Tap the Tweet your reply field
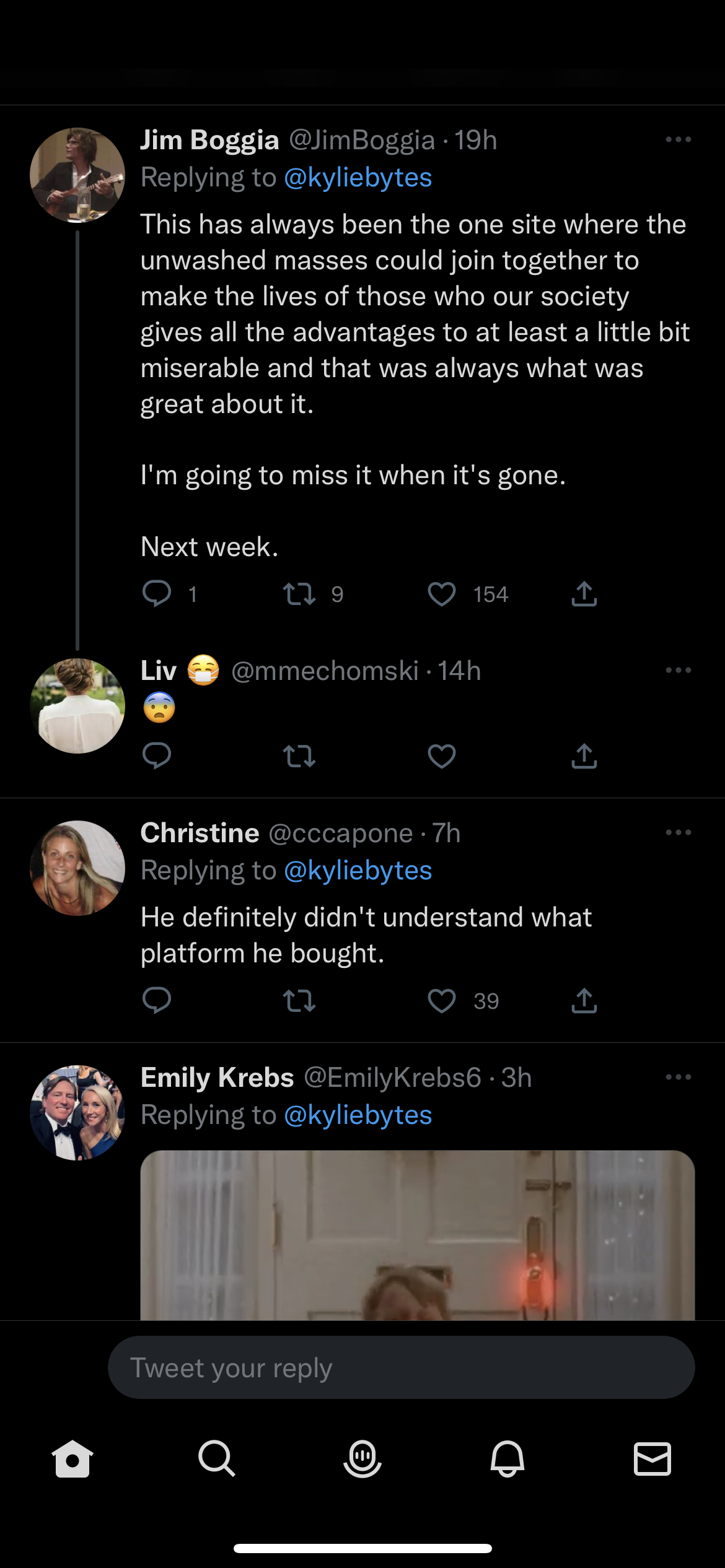Screen dimensions: 725x1568 (x=401, y=1367)
